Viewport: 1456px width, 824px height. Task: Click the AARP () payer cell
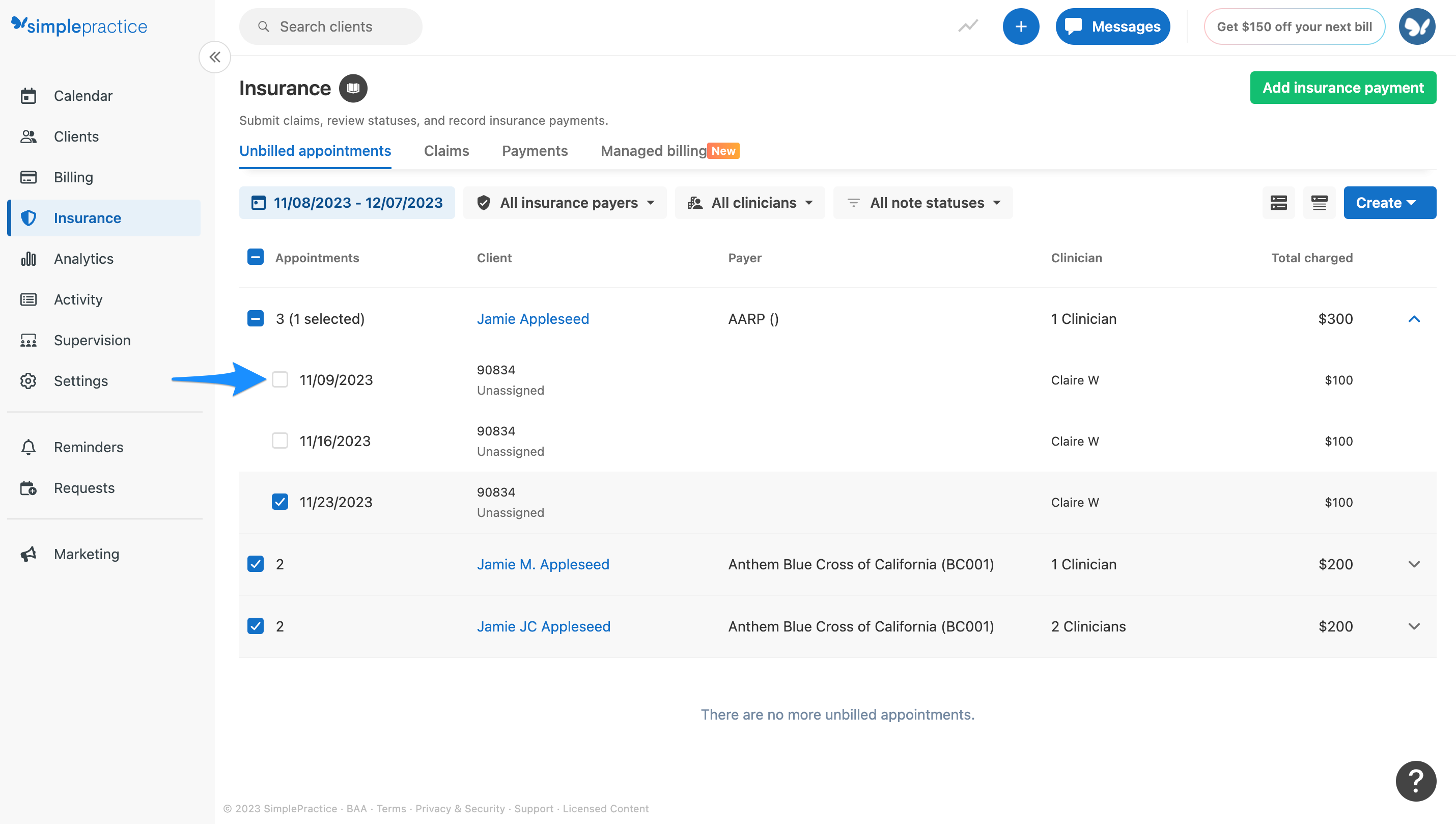(753, 319)
